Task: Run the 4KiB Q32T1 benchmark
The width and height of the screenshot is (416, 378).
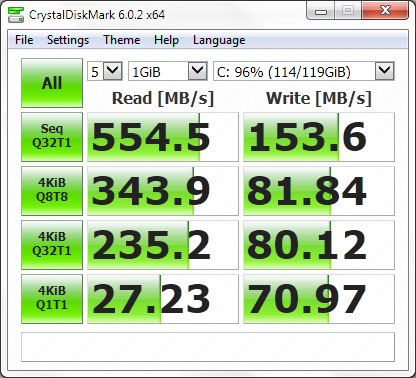Action: 52,245
